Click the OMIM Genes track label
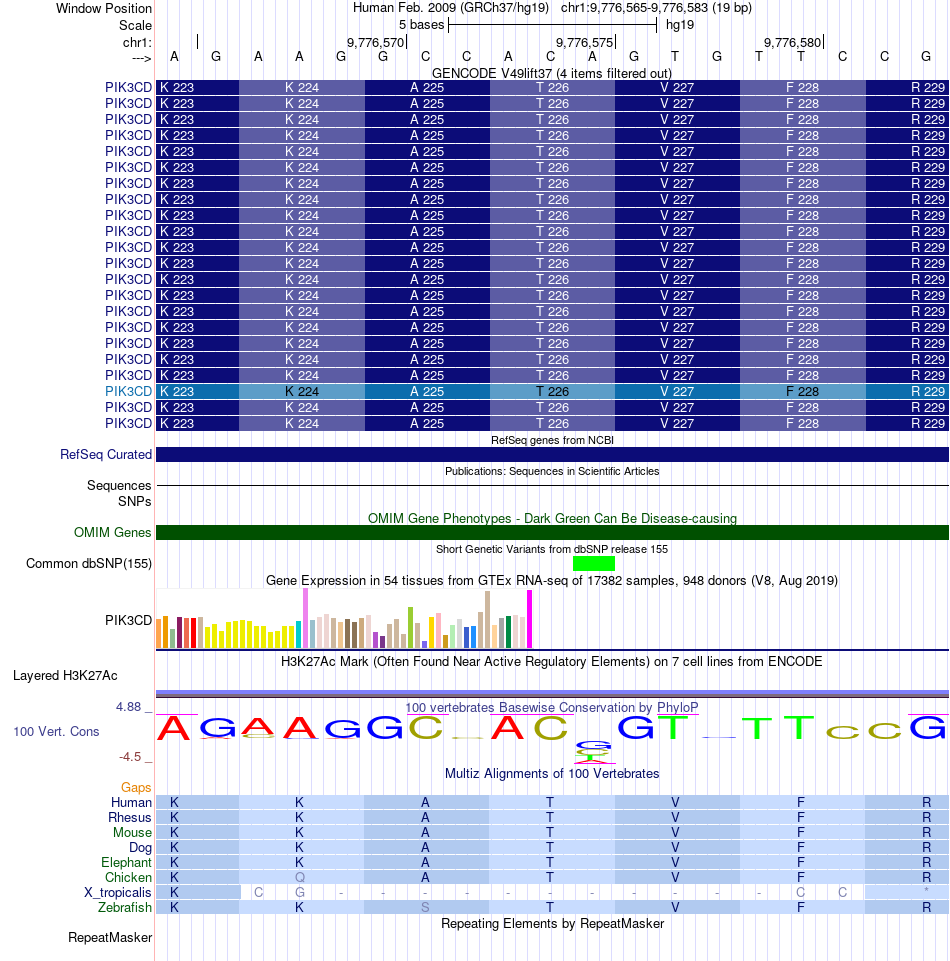Viewport: 950px width, 961px height. click(112, 533)
